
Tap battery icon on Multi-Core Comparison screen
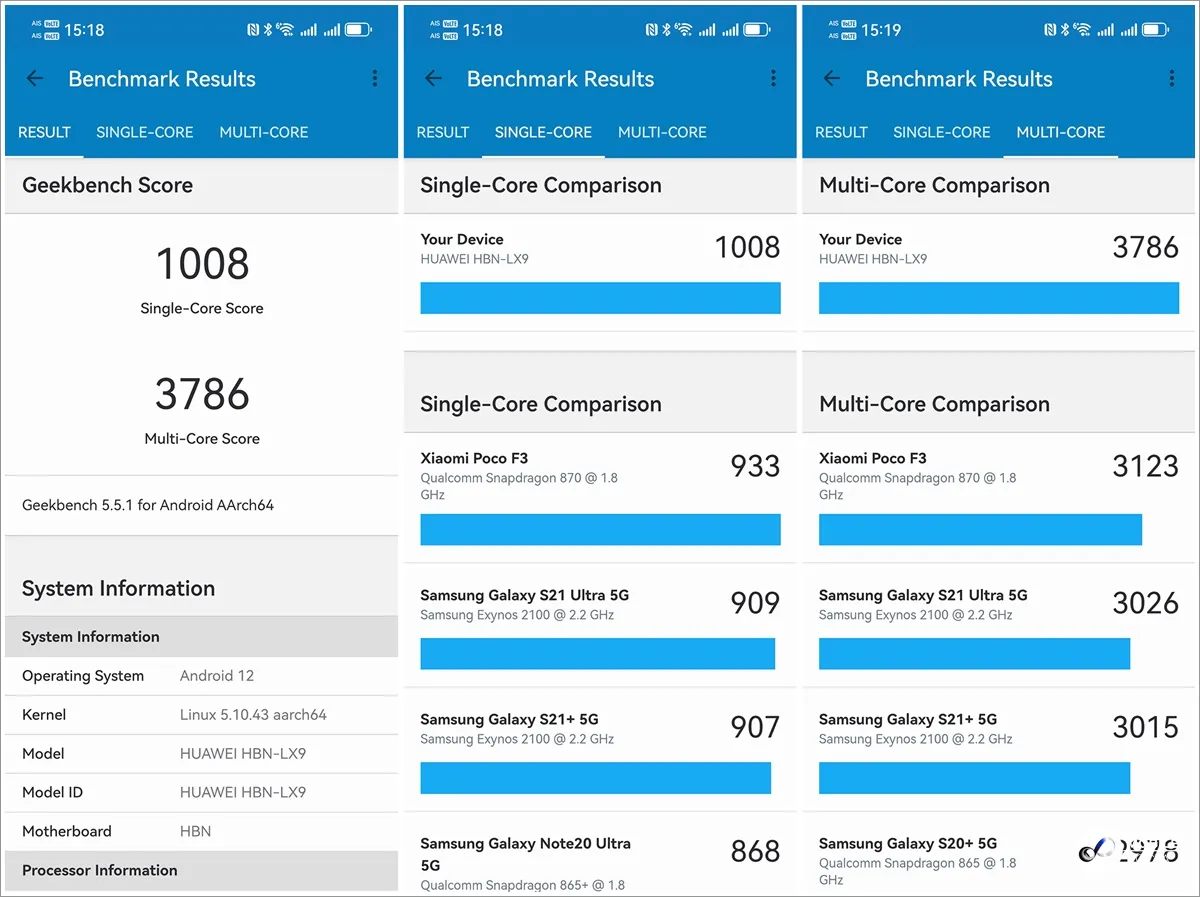(x=1156, y=30)
